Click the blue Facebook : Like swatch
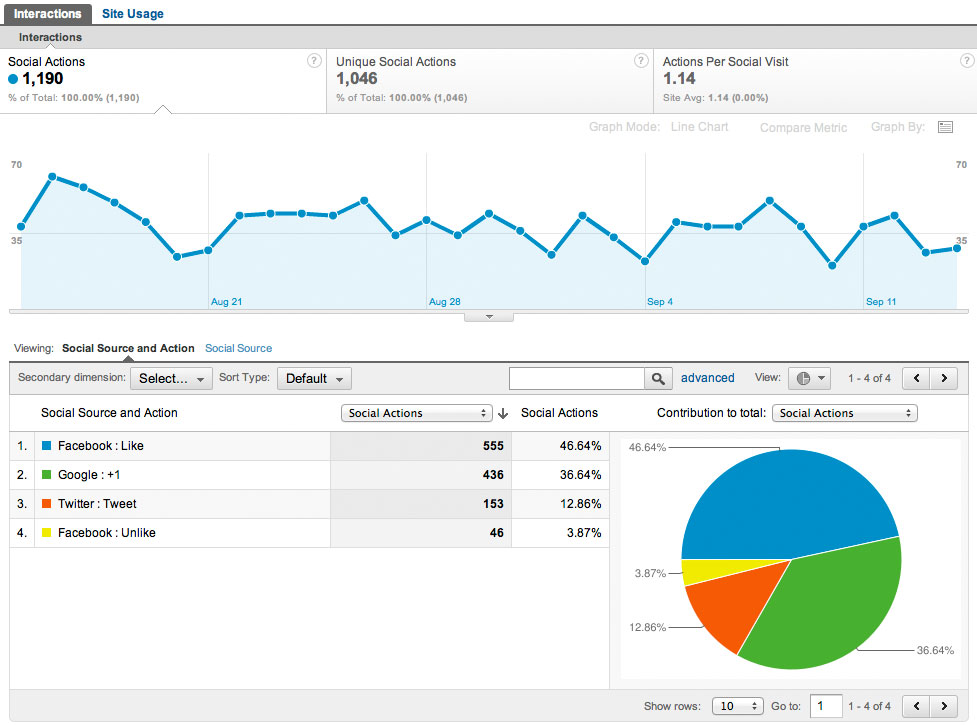Image resolution: width=977 pixels, height=725 pixels. point(46,445)
